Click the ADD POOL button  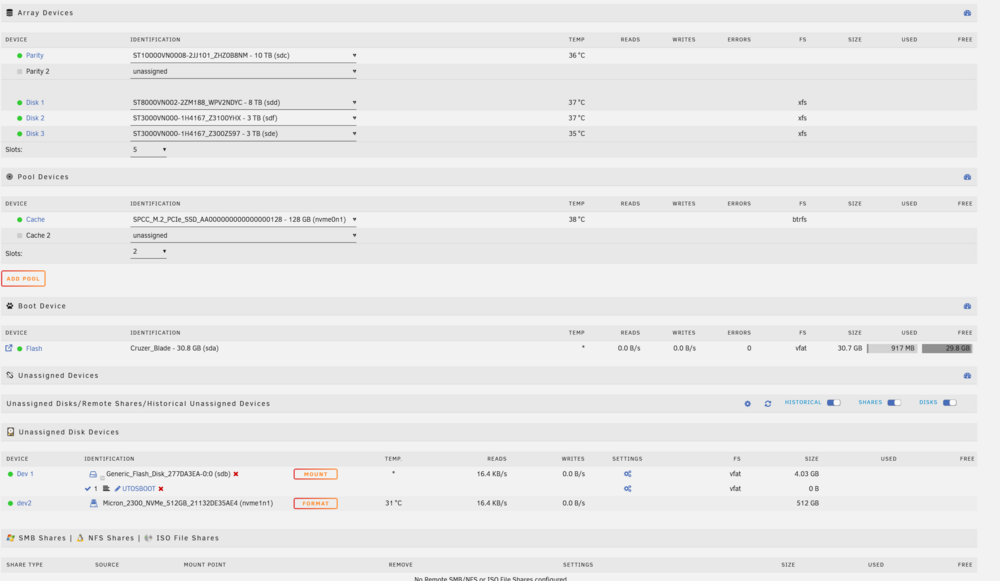[x=24, y=279]
